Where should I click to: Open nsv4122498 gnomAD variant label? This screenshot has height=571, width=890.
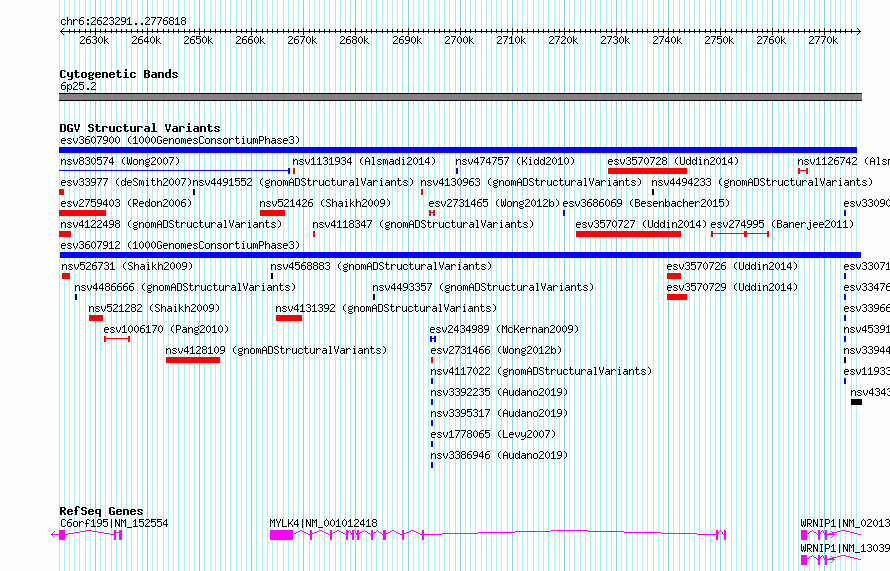171,224
